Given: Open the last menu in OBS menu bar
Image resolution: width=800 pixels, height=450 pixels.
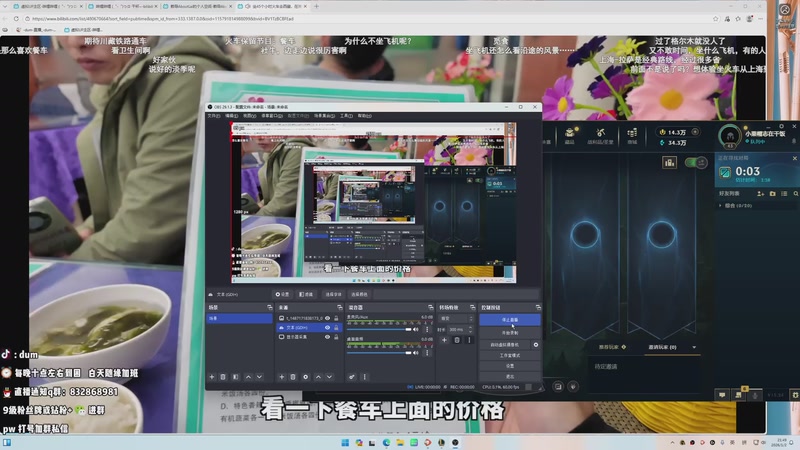Looking at the screenshot, I should (364, 116).
